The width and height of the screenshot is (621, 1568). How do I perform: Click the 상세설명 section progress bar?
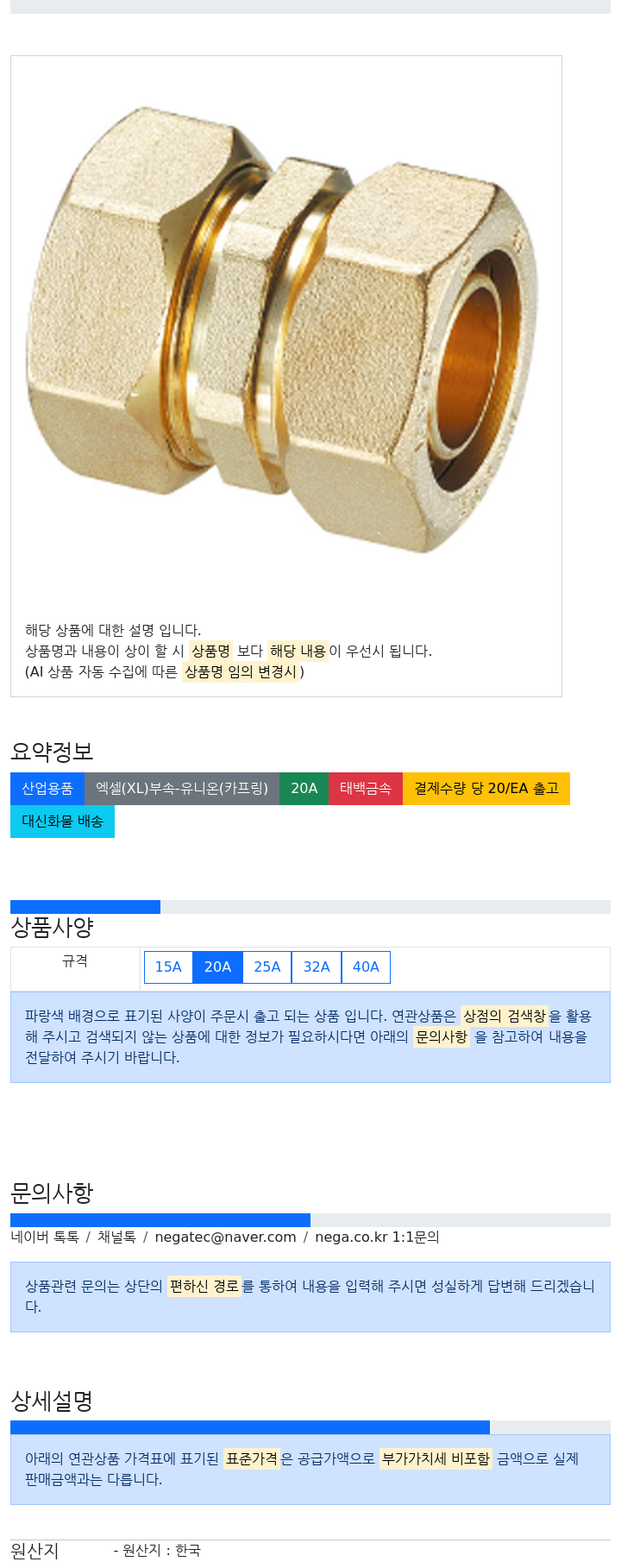[250, 1427]
